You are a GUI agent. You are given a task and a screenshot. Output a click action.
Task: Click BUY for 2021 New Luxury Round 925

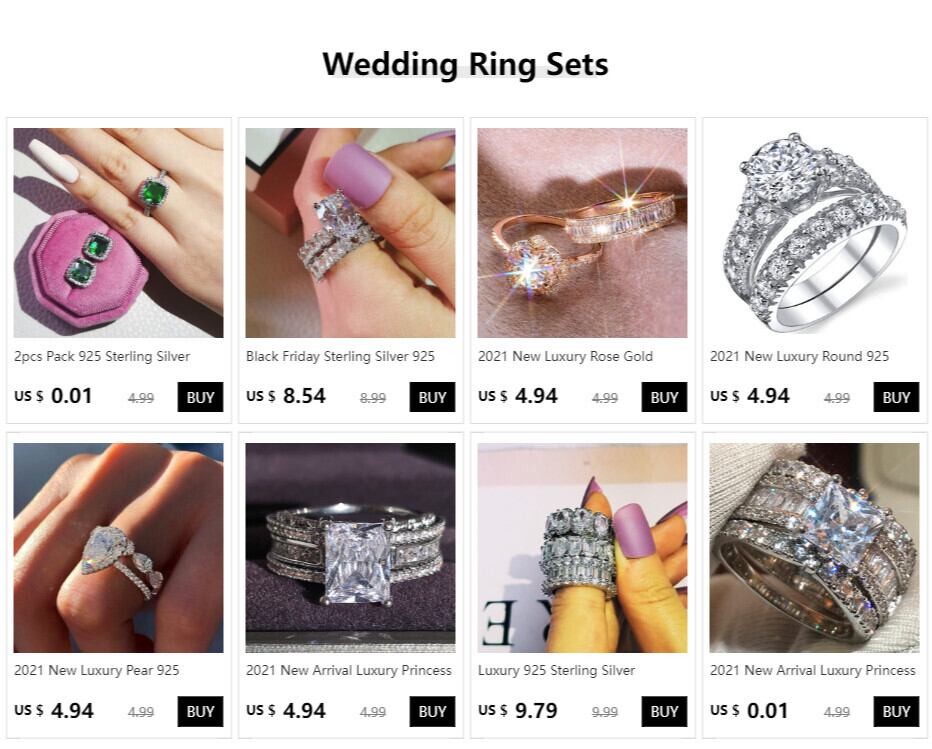pos(896,397)
